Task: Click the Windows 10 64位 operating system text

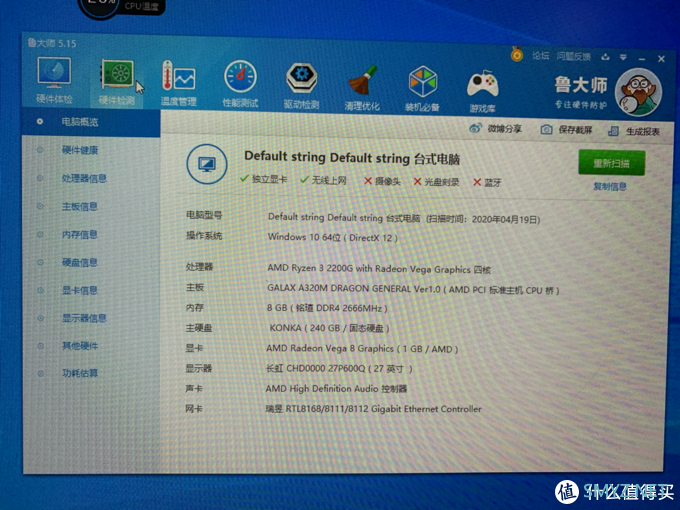Action: [x=333, y=237]
